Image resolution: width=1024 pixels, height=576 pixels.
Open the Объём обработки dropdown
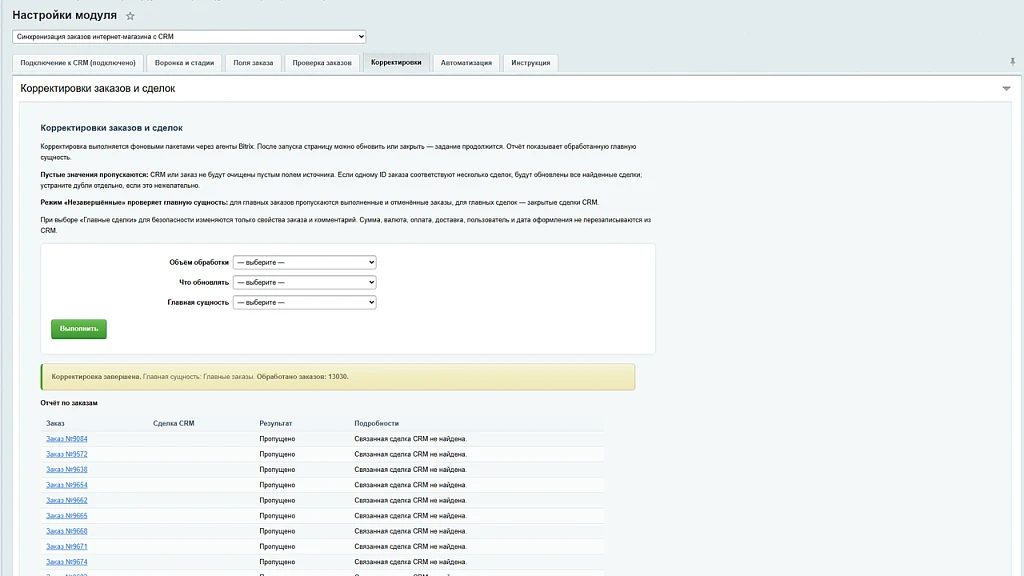(304, 263)
